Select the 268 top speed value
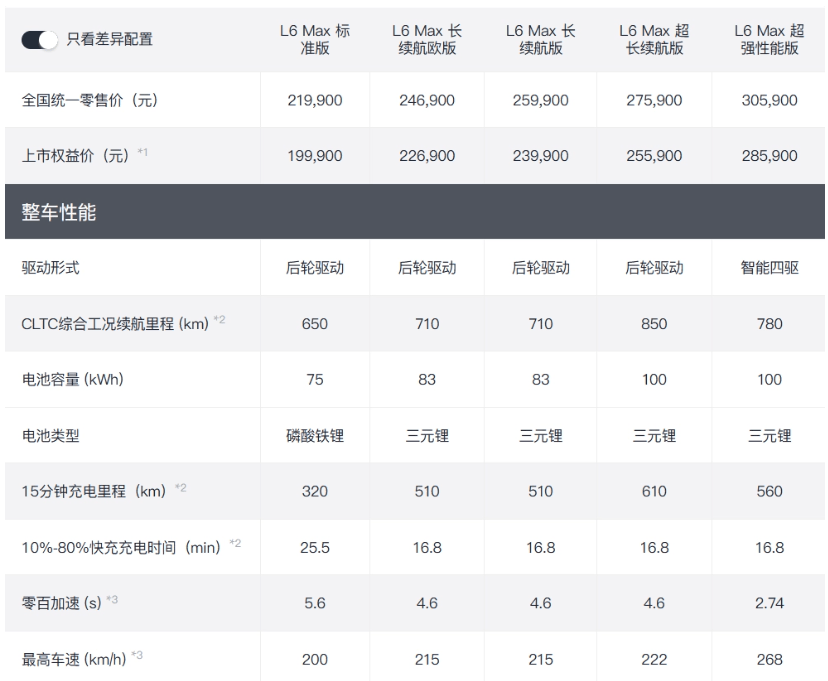Screen dimensions: 828x681 [768, 659]
